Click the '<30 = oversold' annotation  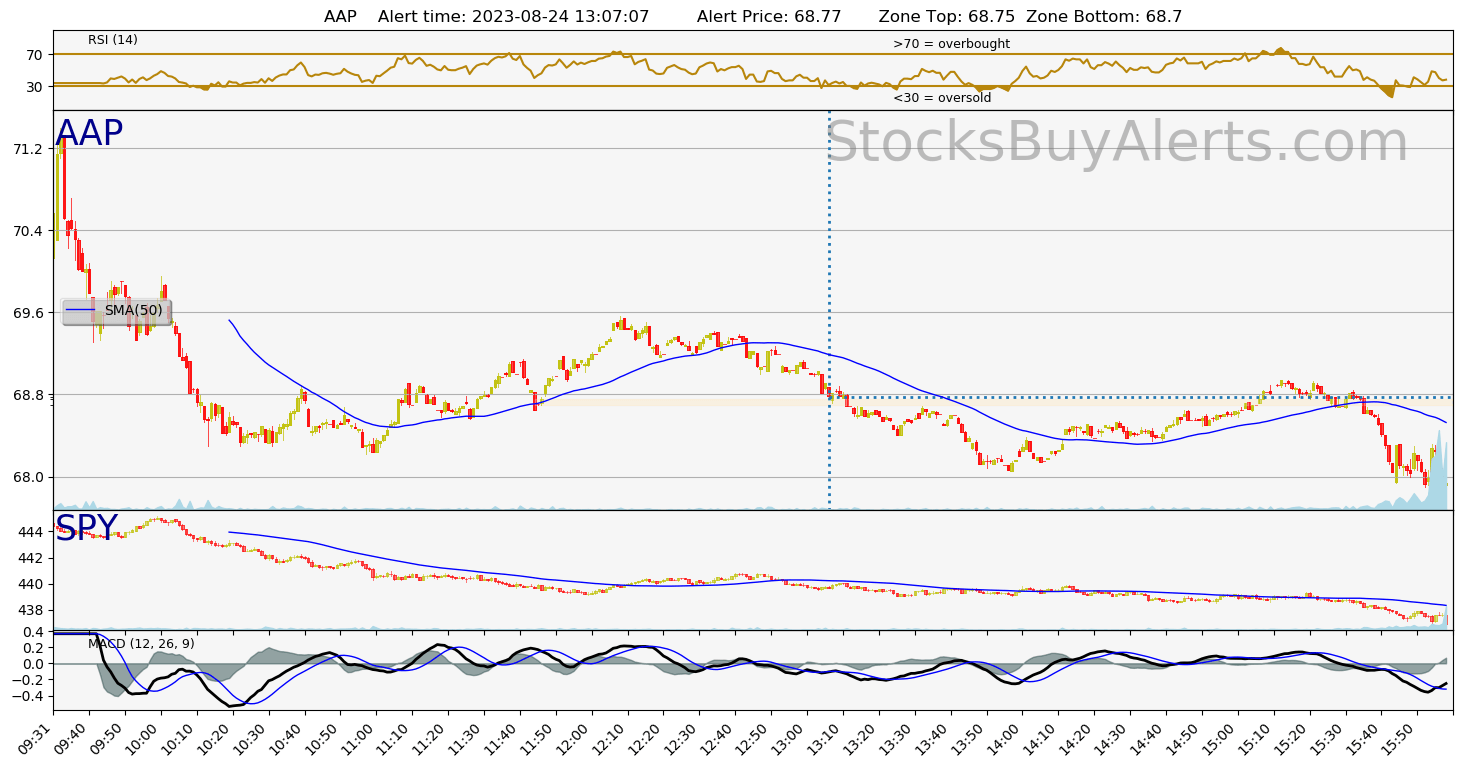tap(942, 98)
